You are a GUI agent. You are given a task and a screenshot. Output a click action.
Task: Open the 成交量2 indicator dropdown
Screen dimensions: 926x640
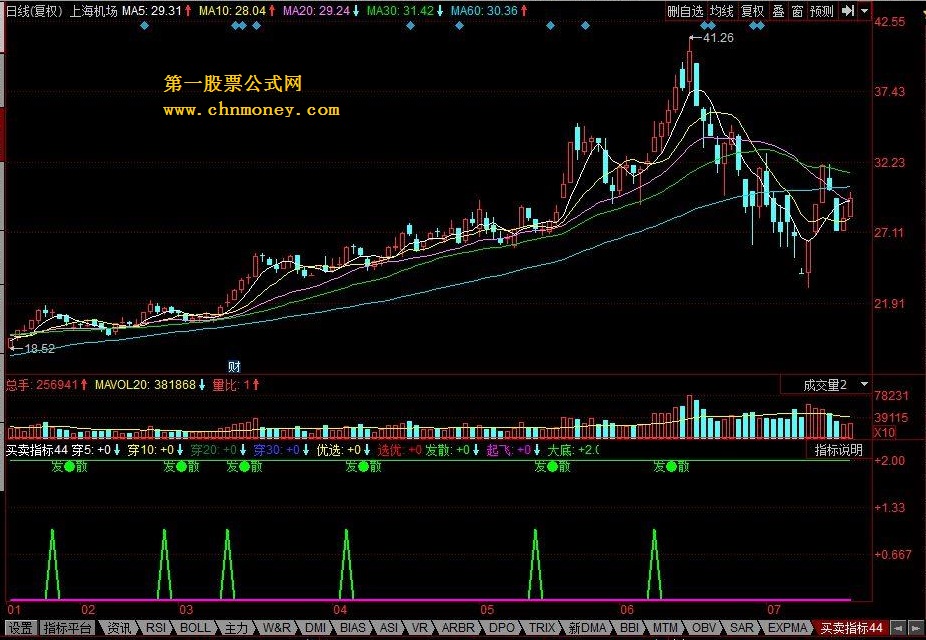(826, 386)
